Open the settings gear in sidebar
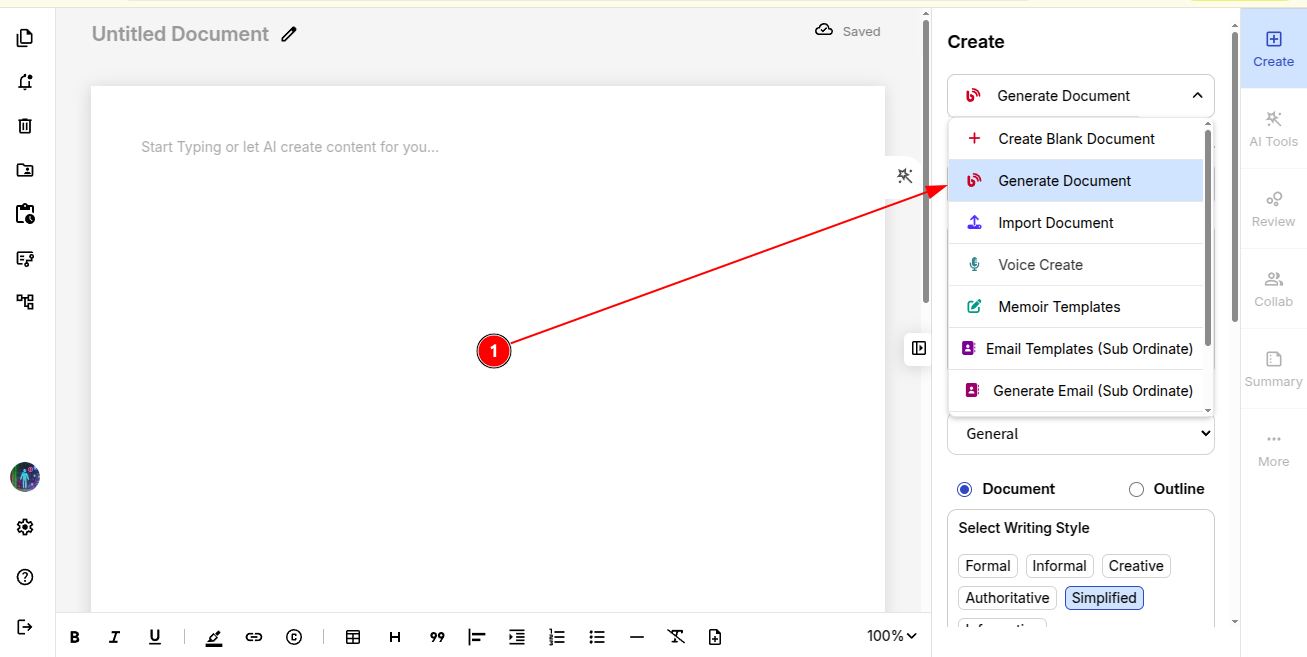 click(26, 527)
